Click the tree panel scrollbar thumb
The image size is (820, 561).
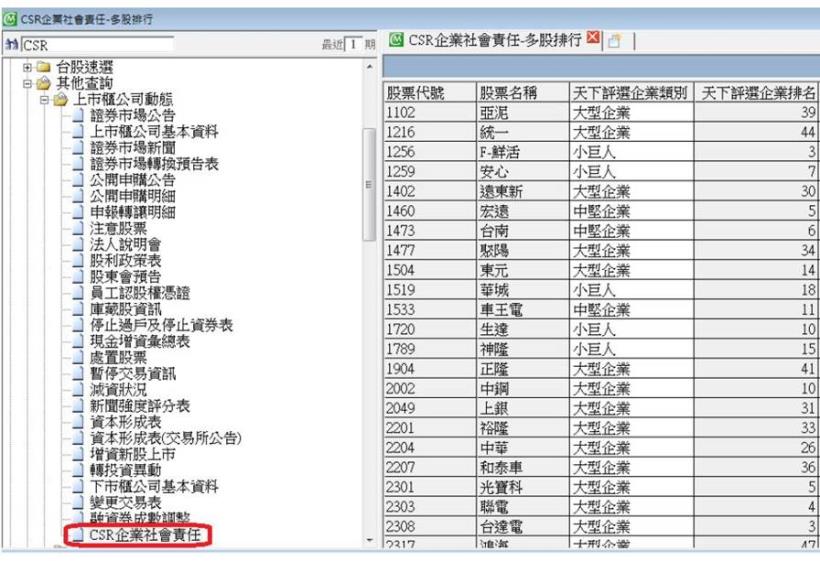(369, 185)
